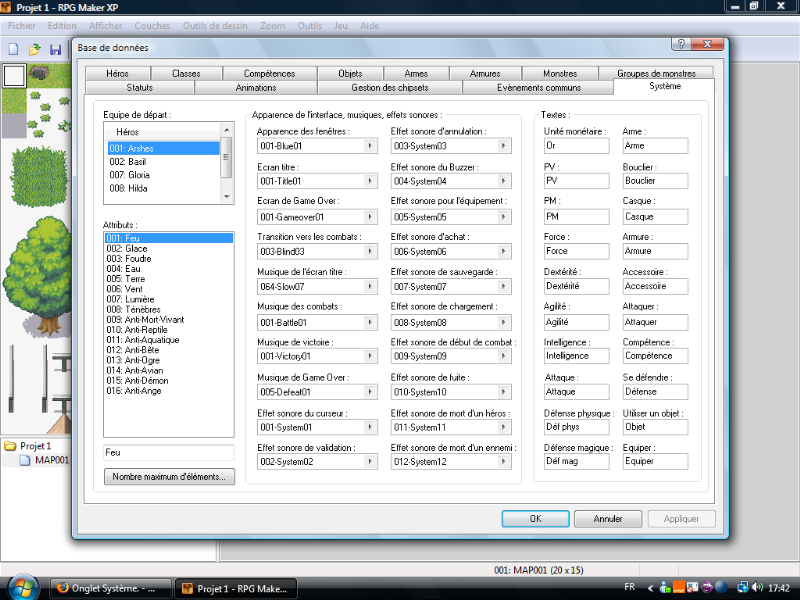Expand the Musique des combats selector
The image size is (800, 600).
[370, 321]
